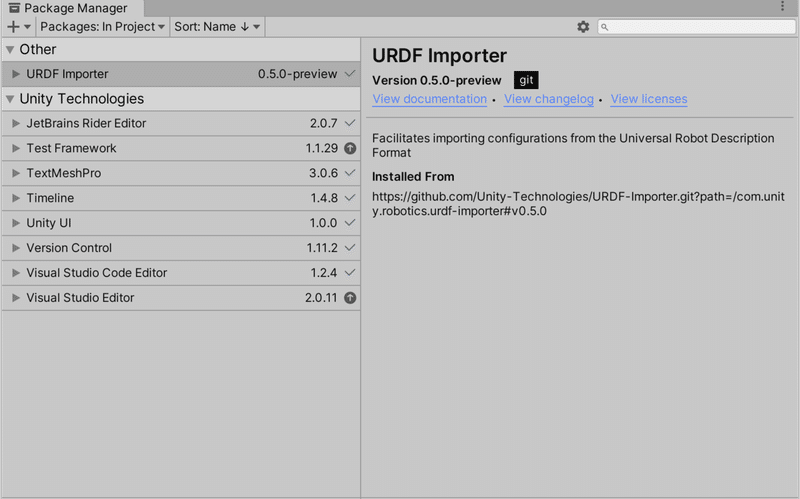Select the TextMeshPro package

click(181, 173)
